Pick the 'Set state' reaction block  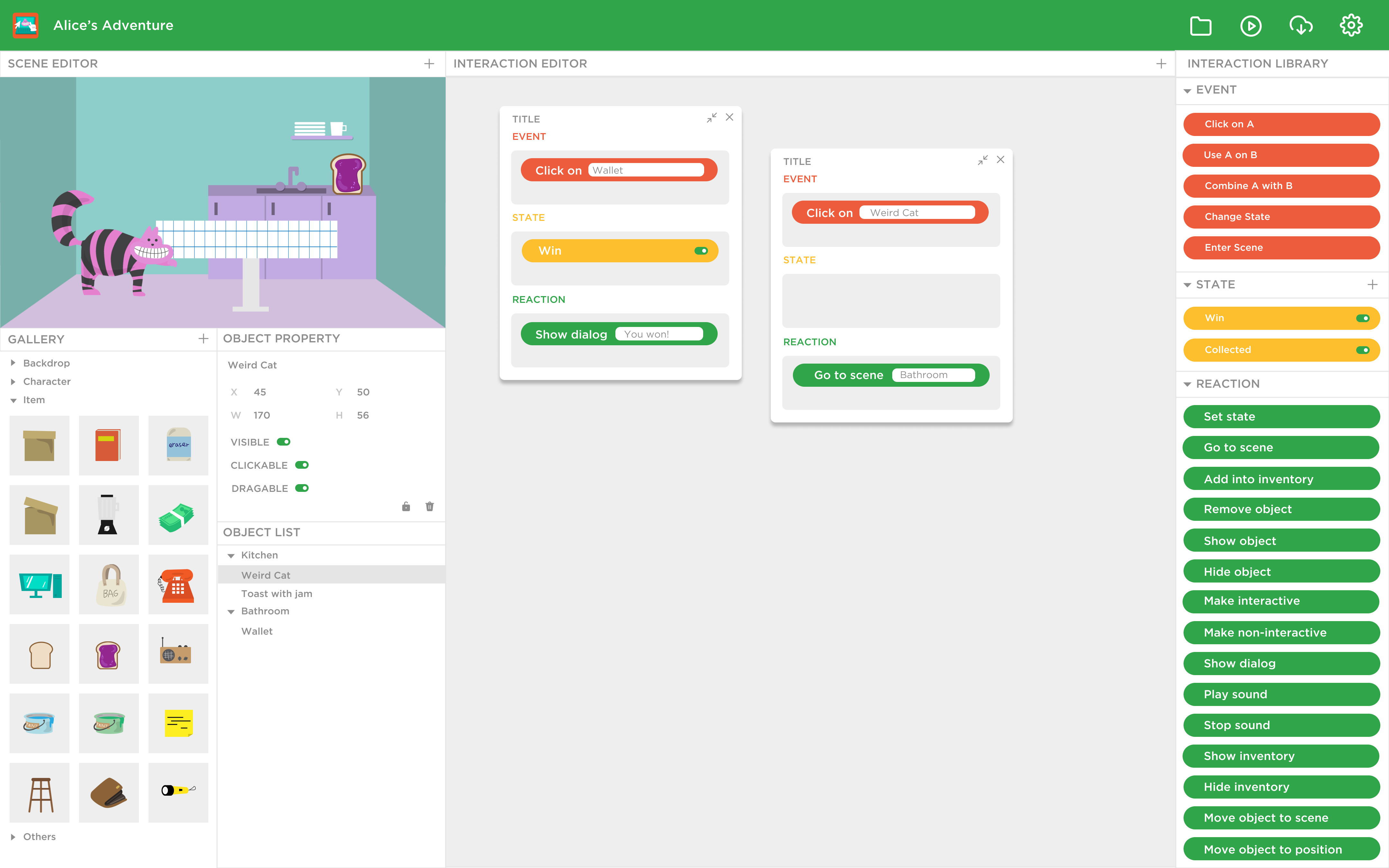pos(1281,417)
